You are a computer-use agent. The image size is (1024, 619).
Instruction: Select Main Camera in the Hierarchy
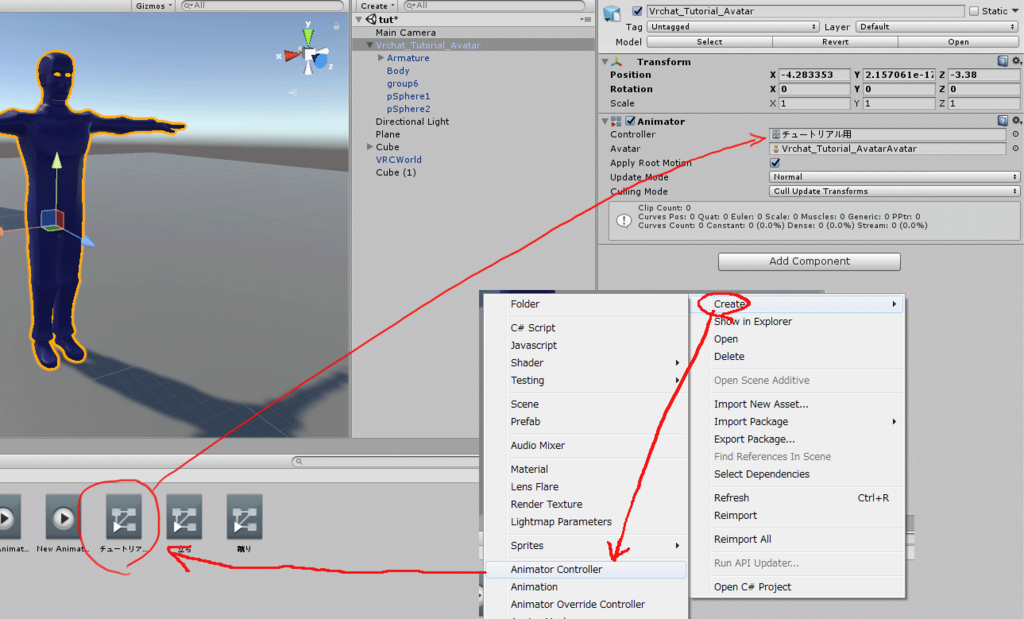[406, 33]
